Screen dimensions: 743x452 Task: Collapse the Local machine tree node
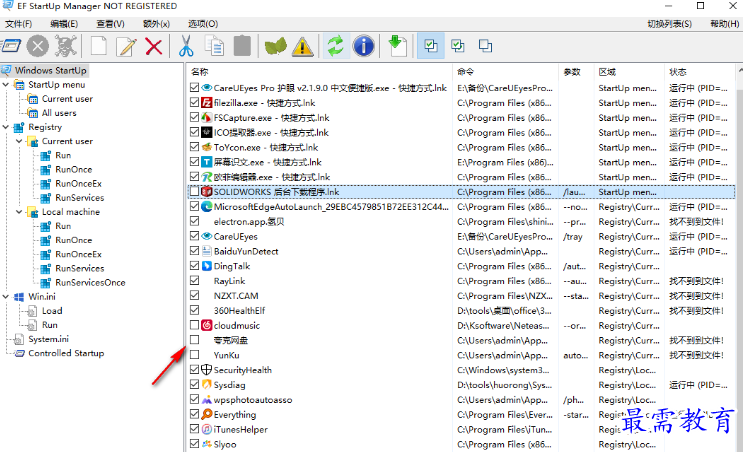(19, 212)
